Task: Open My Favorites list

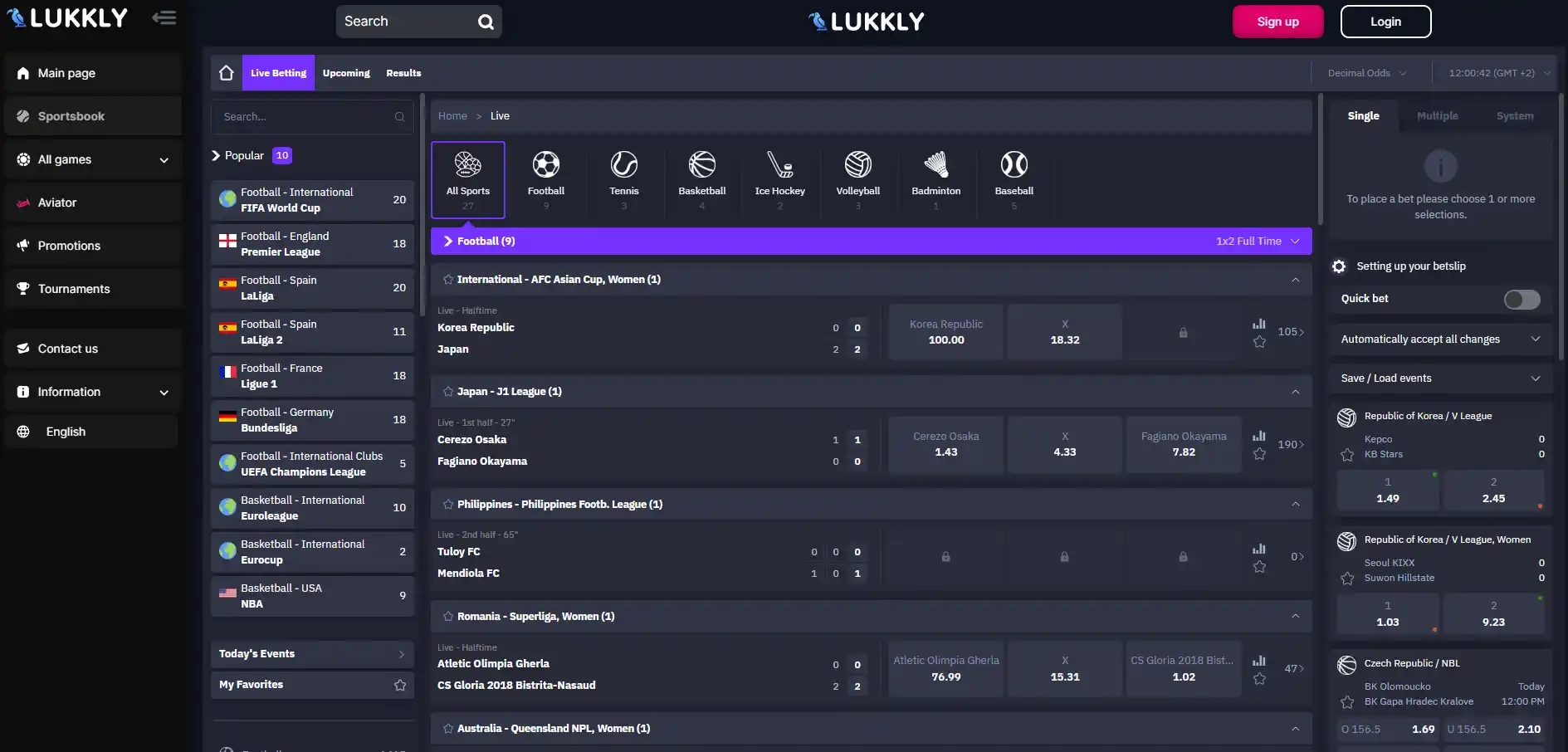Action: [x=312, y=685]
